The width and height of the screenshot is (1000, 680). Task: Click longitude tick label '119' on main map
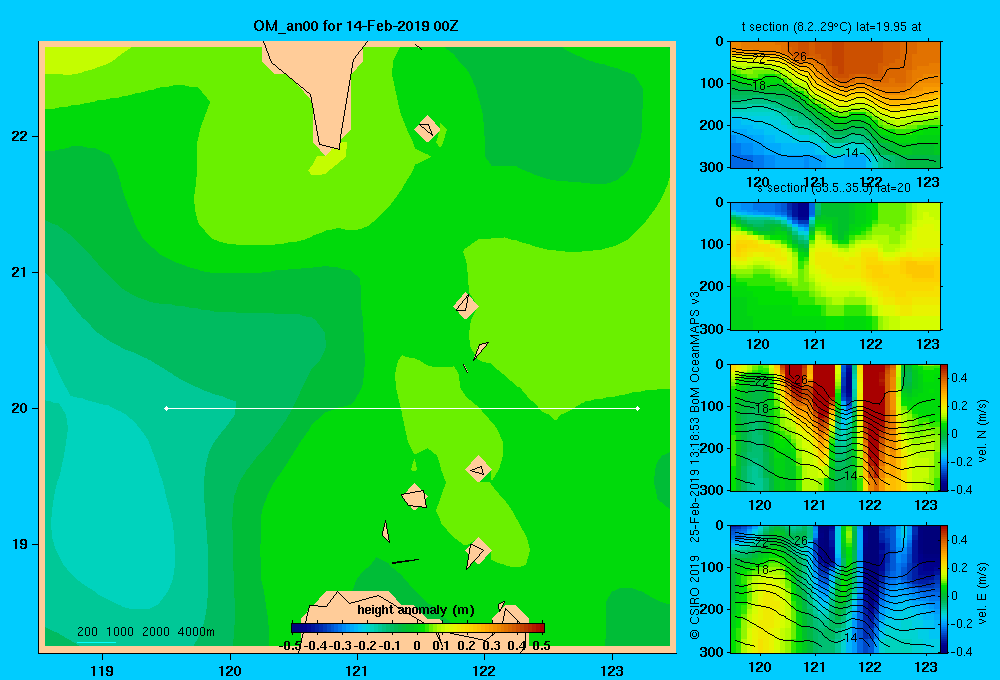102,670
